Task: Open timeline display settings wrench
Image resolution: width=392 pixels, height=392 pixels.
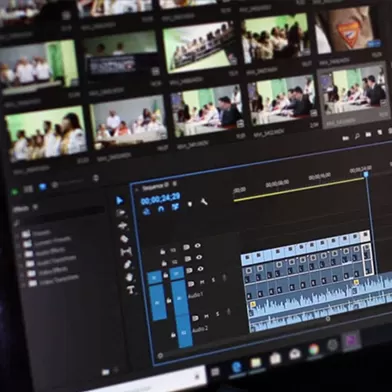Action: (204, 202)
